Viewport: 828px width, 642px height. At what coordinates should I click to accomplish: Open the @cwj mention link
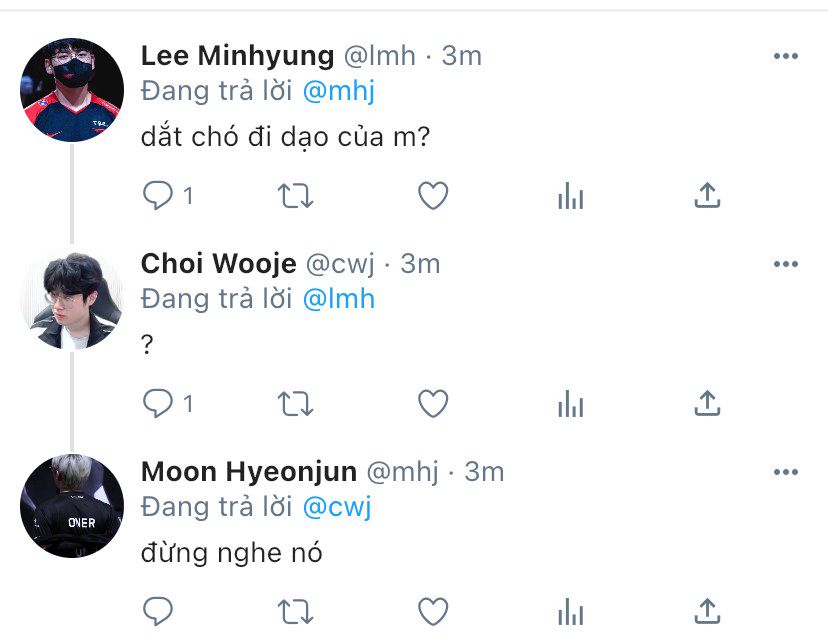pyautogui.click(x=336, y=506)
